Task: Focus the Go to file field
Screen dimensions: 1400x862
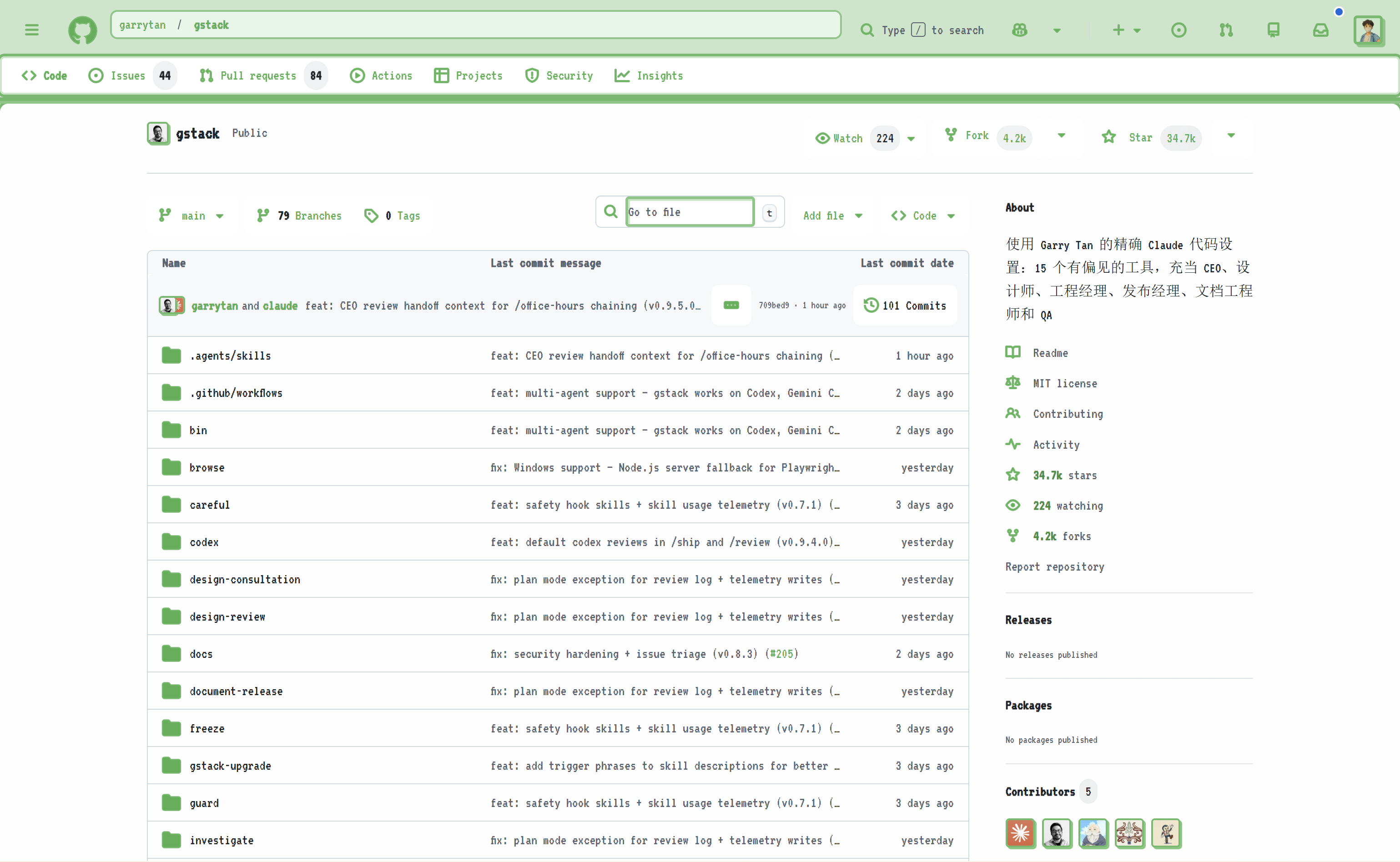Action: tap(690, 212)
